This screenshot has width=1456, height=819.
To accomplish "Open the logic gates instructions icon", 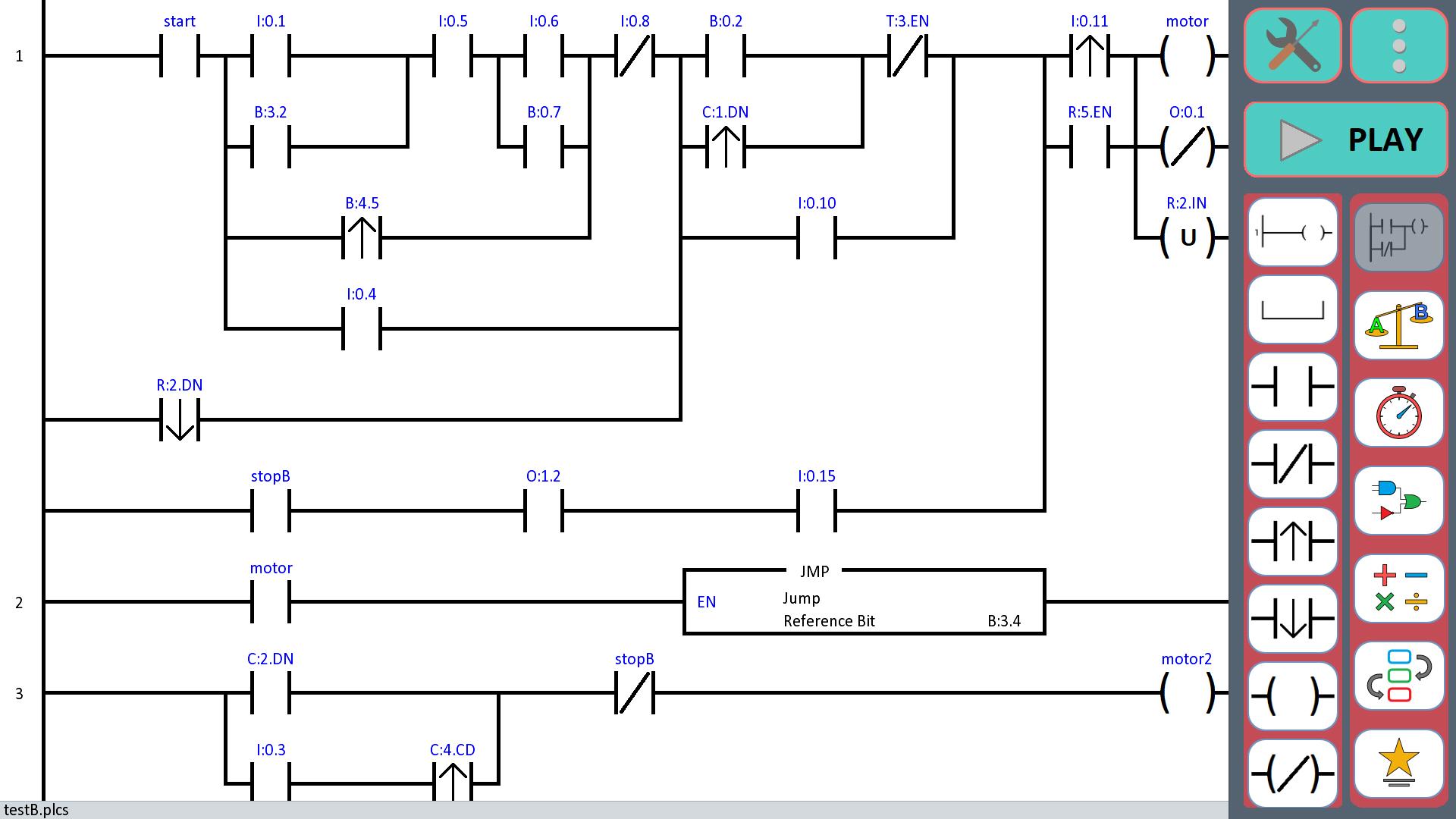I will click(1399, 500).
